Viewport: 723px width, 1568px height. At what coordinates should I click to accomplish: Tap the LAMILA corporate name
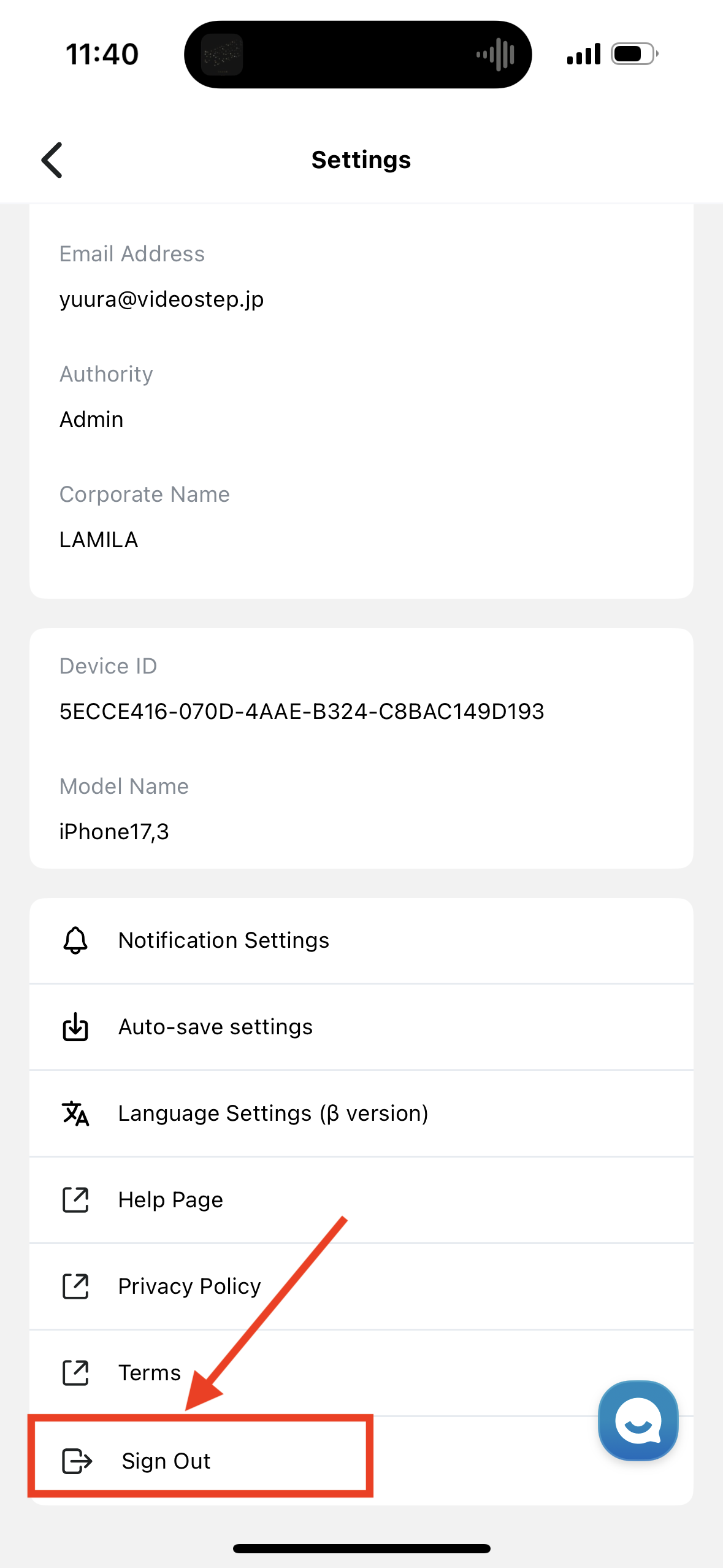coord(99,540)
